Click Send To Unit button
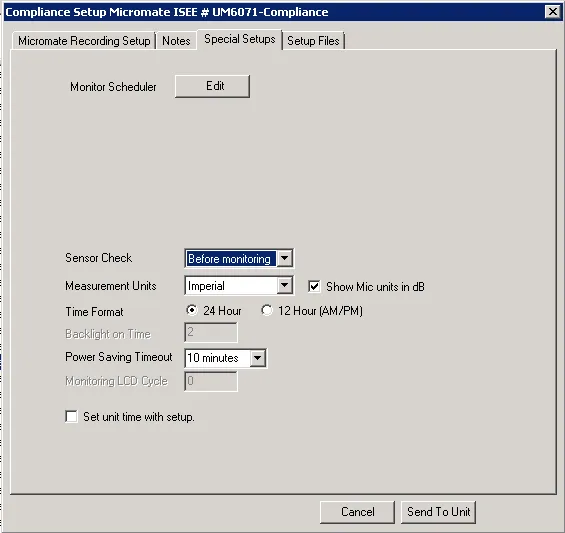 pos(439,512)
